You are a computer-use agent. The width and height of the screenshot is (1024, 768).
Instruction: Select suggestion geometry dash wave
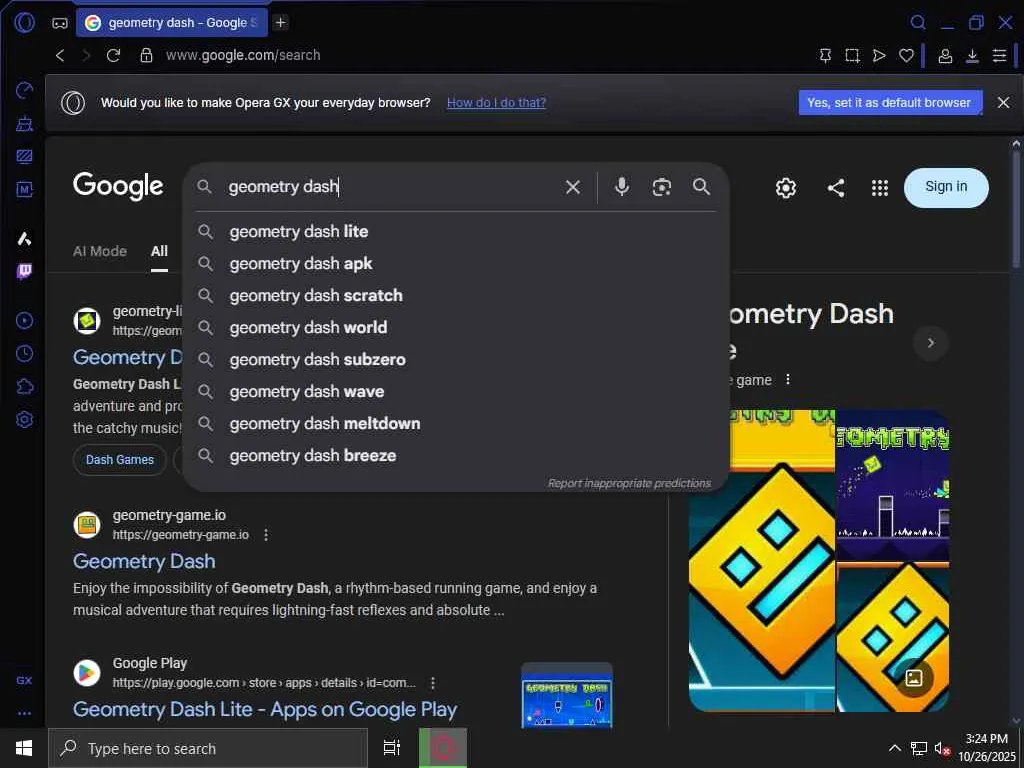456,392
